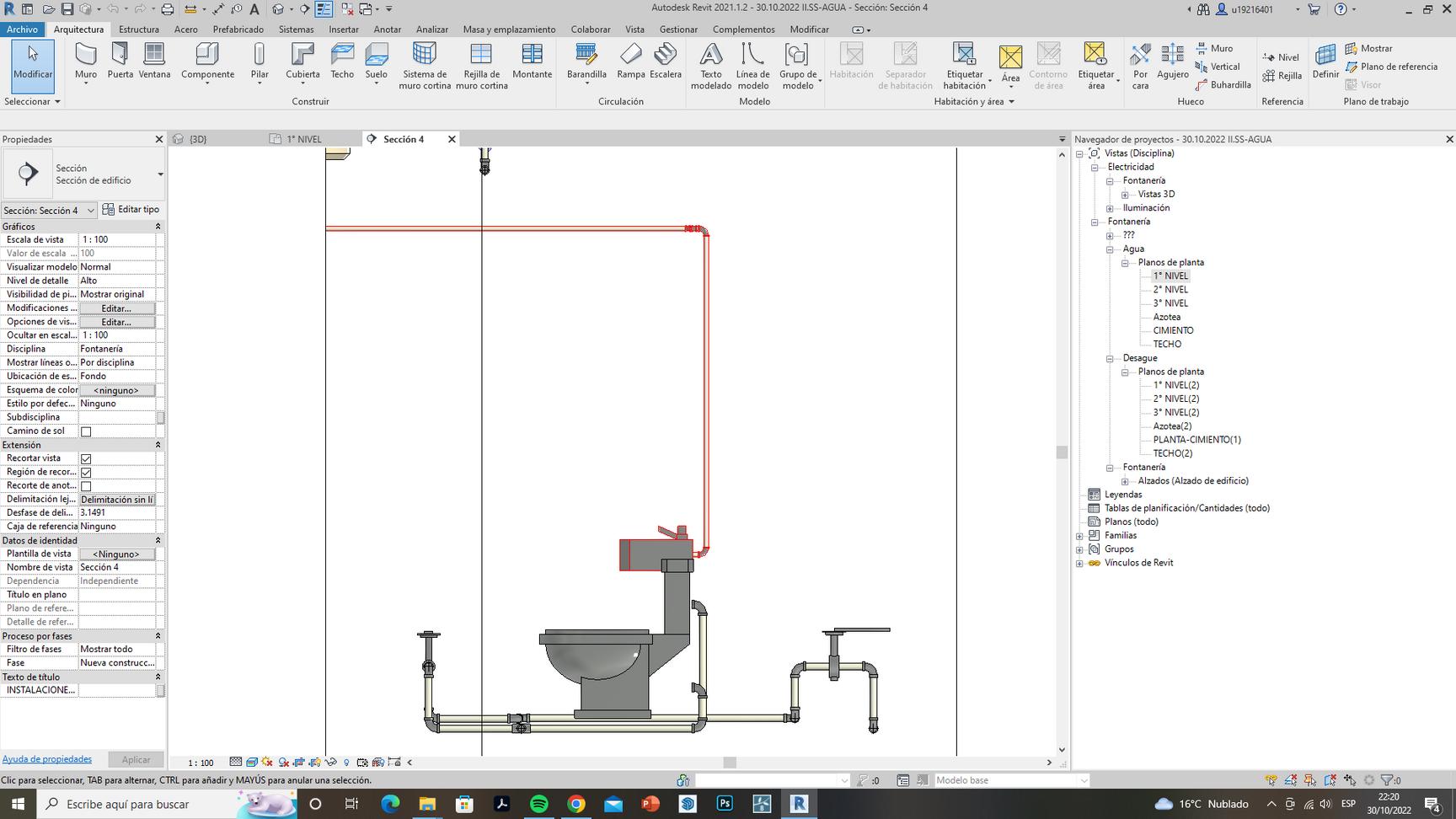Collapse the Desague tree node

click(1111, 358)
